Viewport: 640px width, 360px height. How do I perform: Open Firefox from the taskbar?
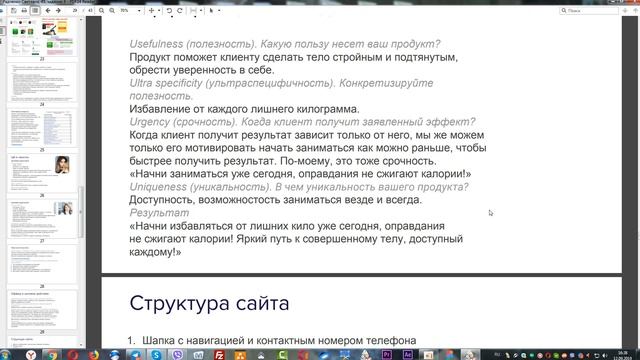click(93, 355)
